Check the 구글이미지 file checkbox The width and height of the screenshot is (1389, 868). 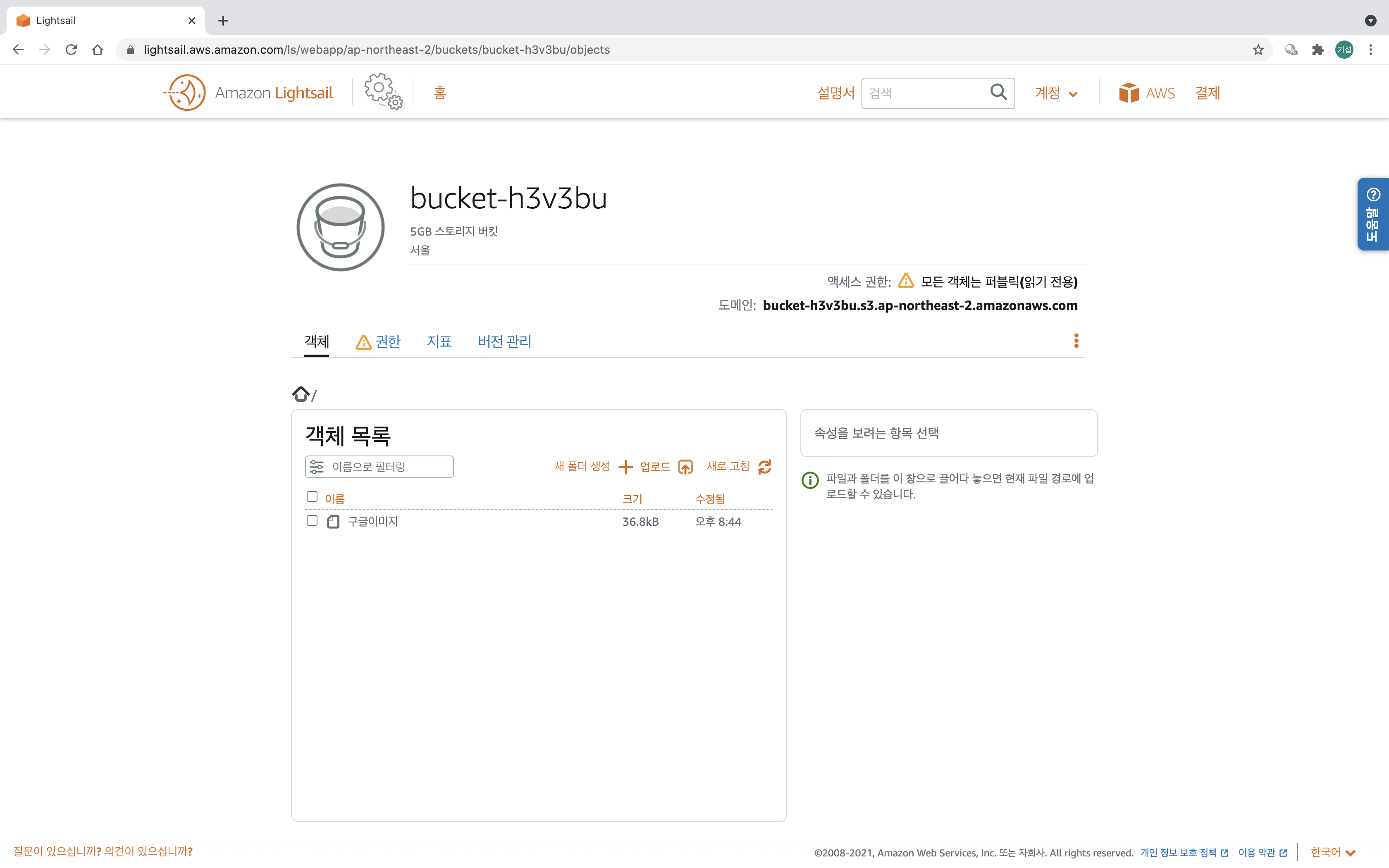(x=312, y=521)
